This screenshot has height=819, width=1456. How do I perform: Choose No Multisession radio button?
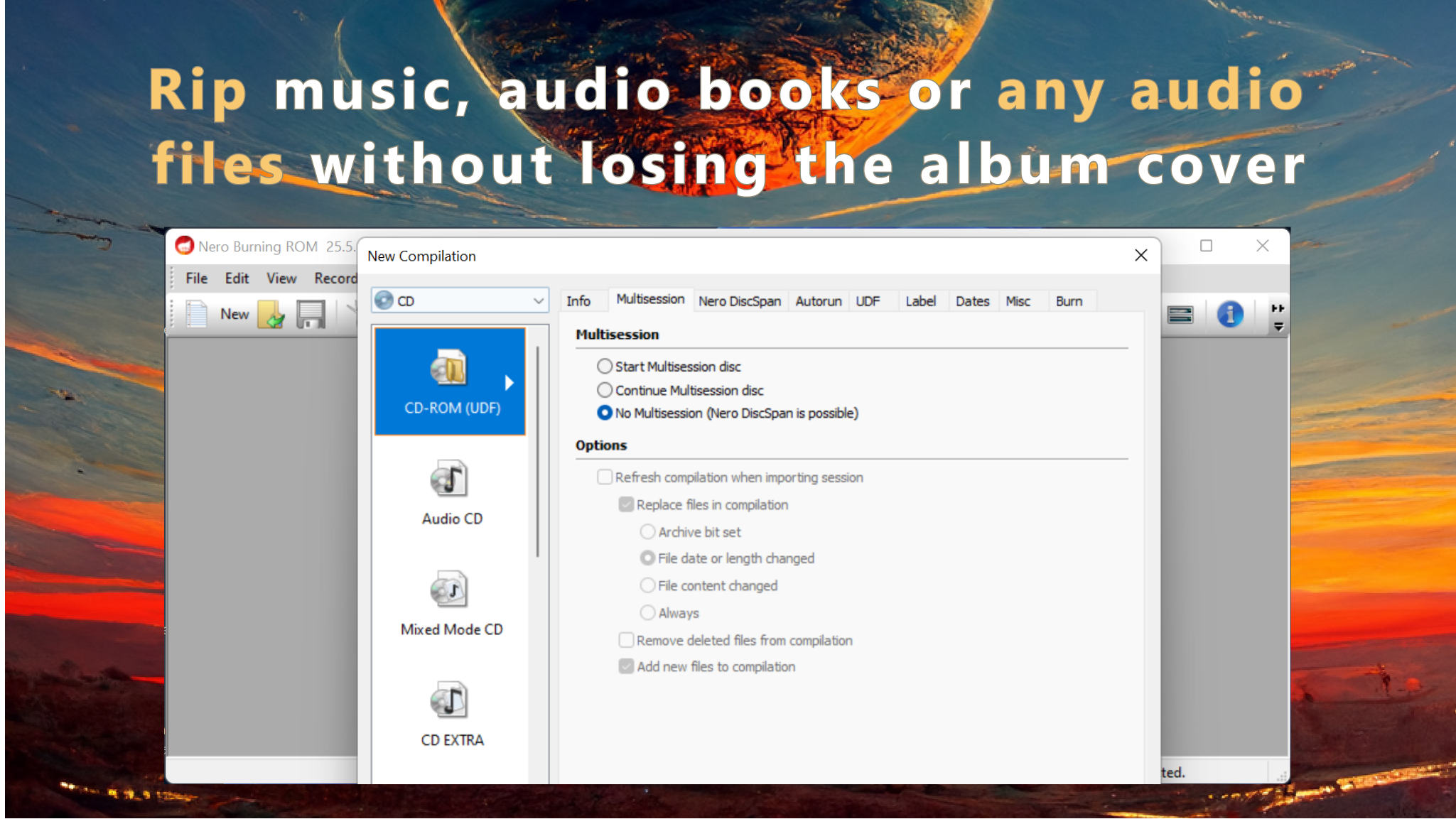click(605, 413)
